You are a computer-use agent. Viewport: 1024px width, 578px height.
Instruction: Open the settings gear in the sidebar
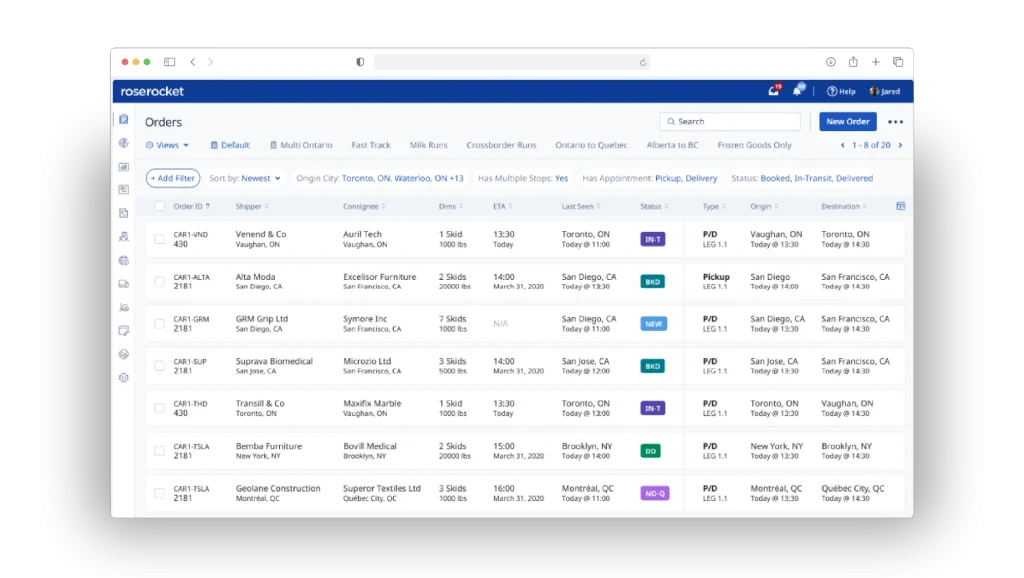[123, 377]
